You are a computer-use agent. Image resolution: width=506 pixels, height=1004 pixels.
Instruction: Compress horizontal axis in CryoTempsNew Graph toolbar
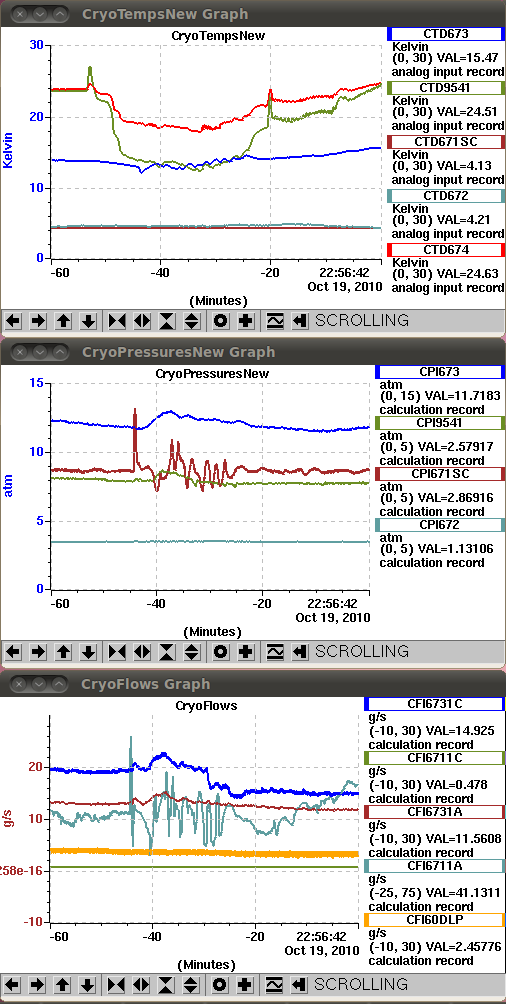tap(117, 320)
